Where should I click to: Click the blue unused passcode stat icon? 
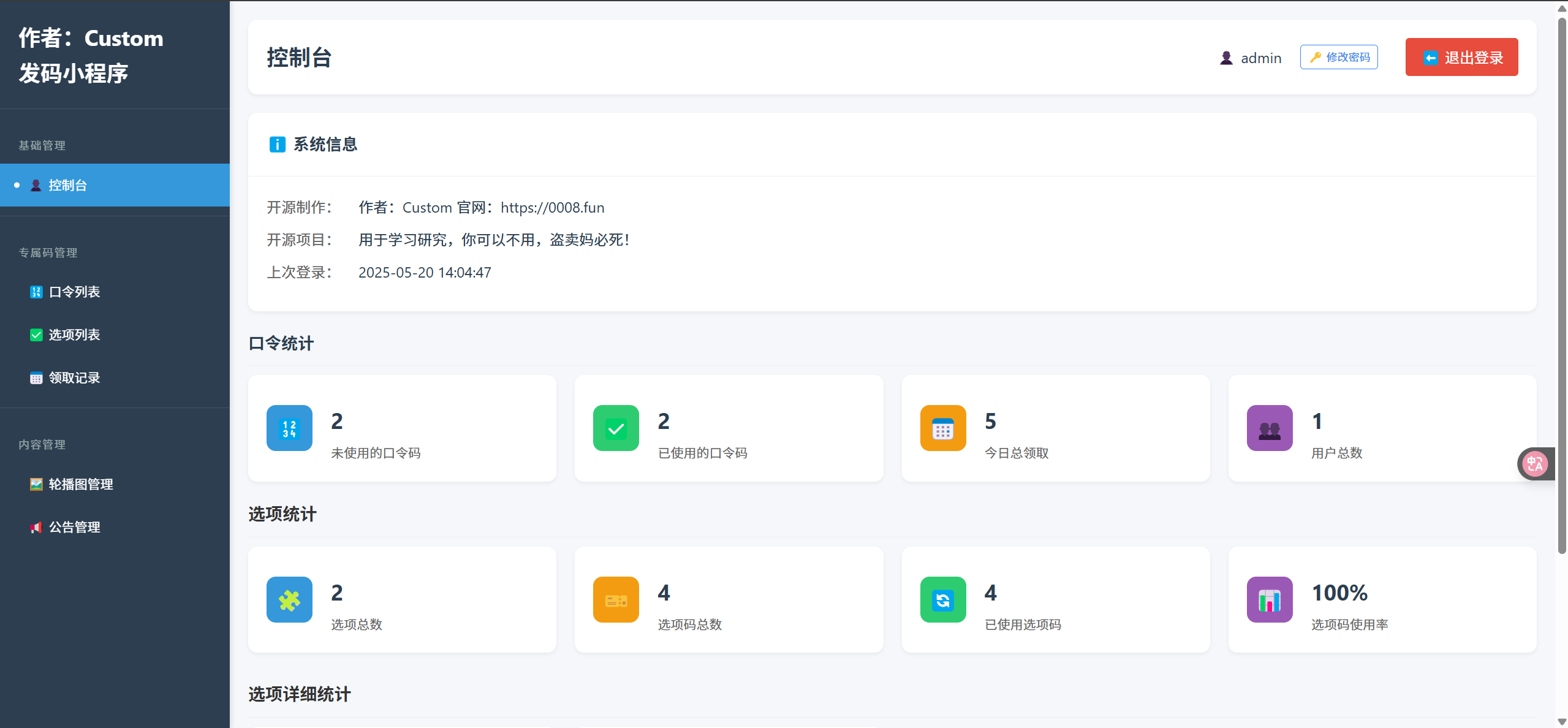pos(289,428)
